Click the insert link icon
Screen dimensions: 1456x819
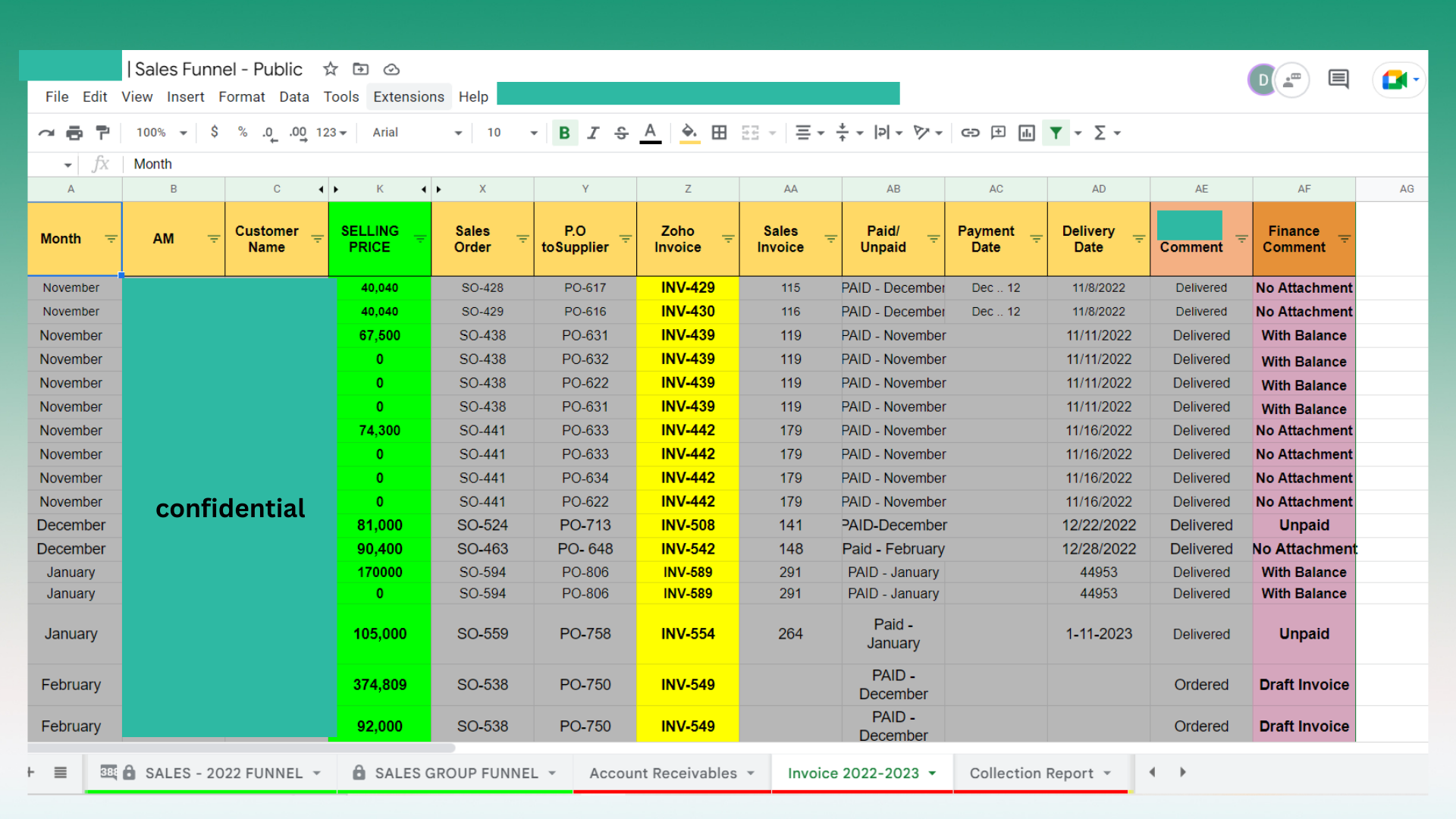point(970,133)
